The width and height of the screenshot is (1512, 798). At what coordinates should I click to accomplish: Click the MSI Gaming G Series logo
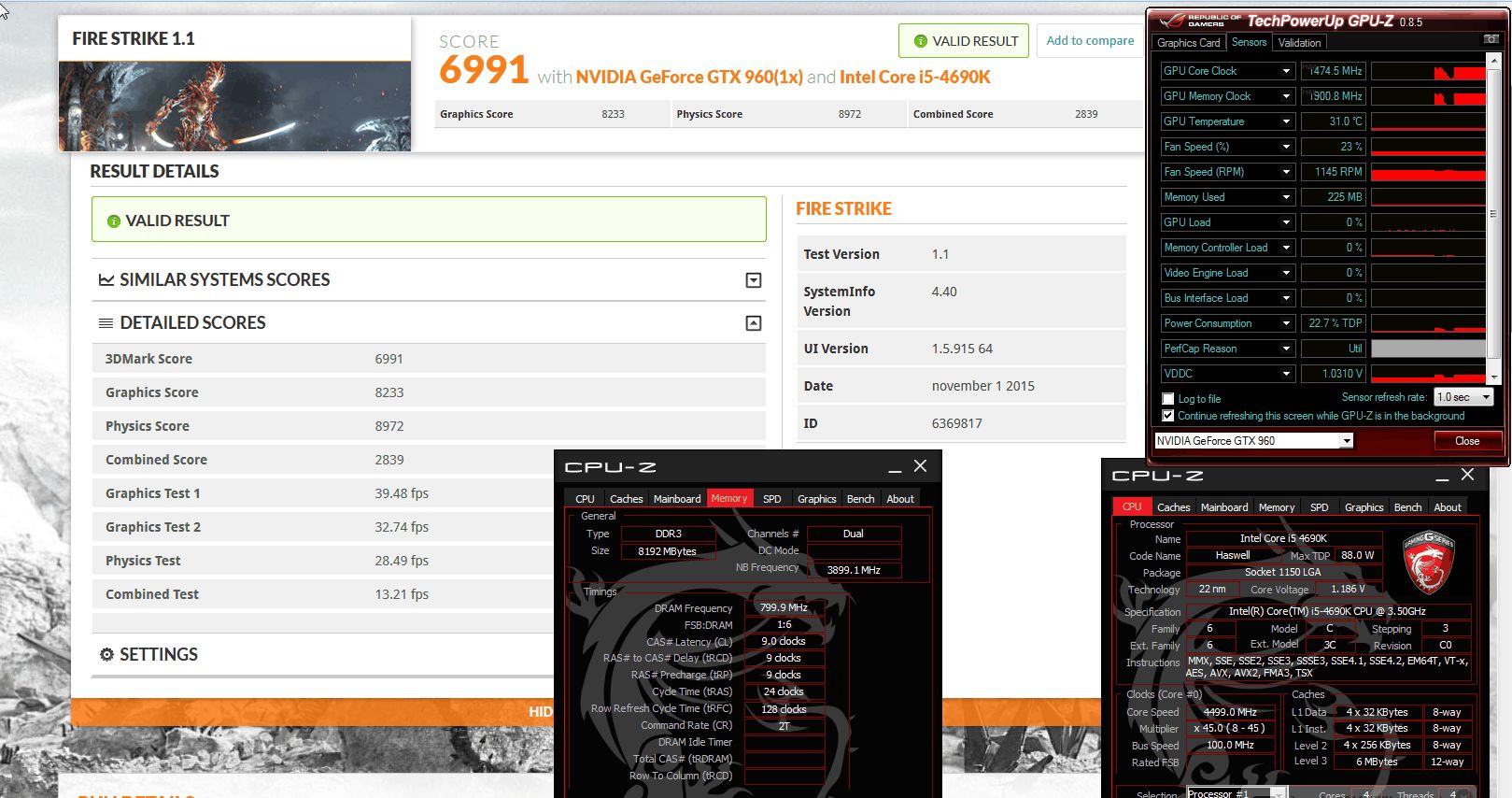pyautogui.click(x=1429, y=563)
